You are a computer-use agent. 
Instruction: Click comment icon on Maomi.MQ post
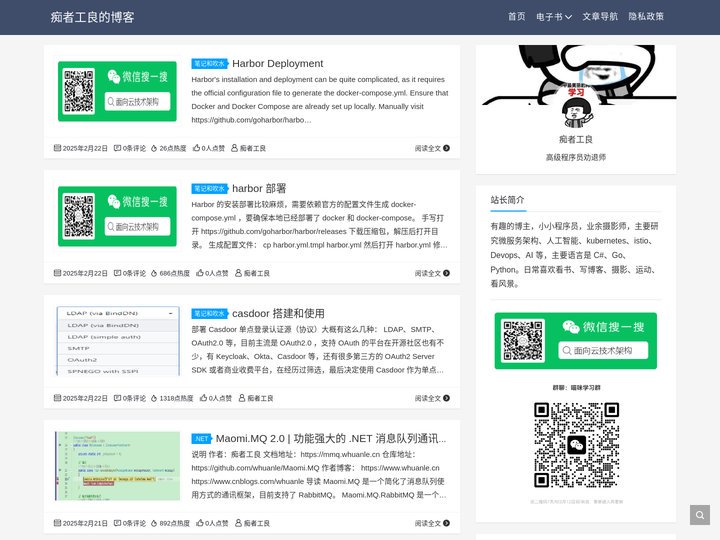coord(118,523)
